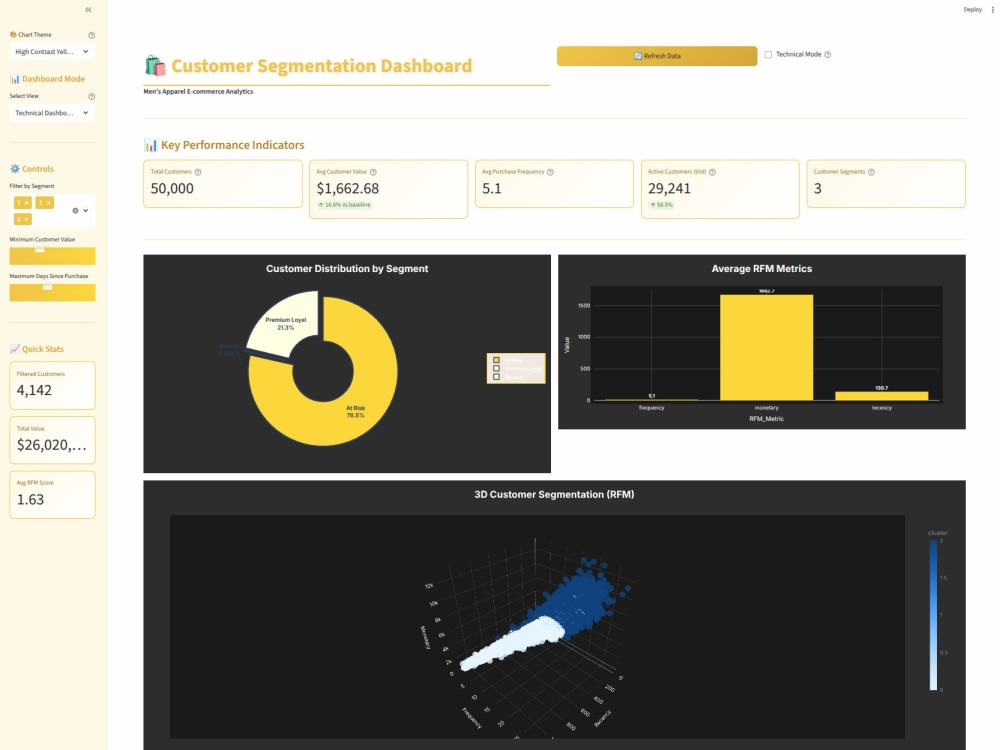Image resolution: width=1000 pixels, height=750 pixels.
Task: Click the Customer Segmentation Dashboard title
Action: coord(321,66)
